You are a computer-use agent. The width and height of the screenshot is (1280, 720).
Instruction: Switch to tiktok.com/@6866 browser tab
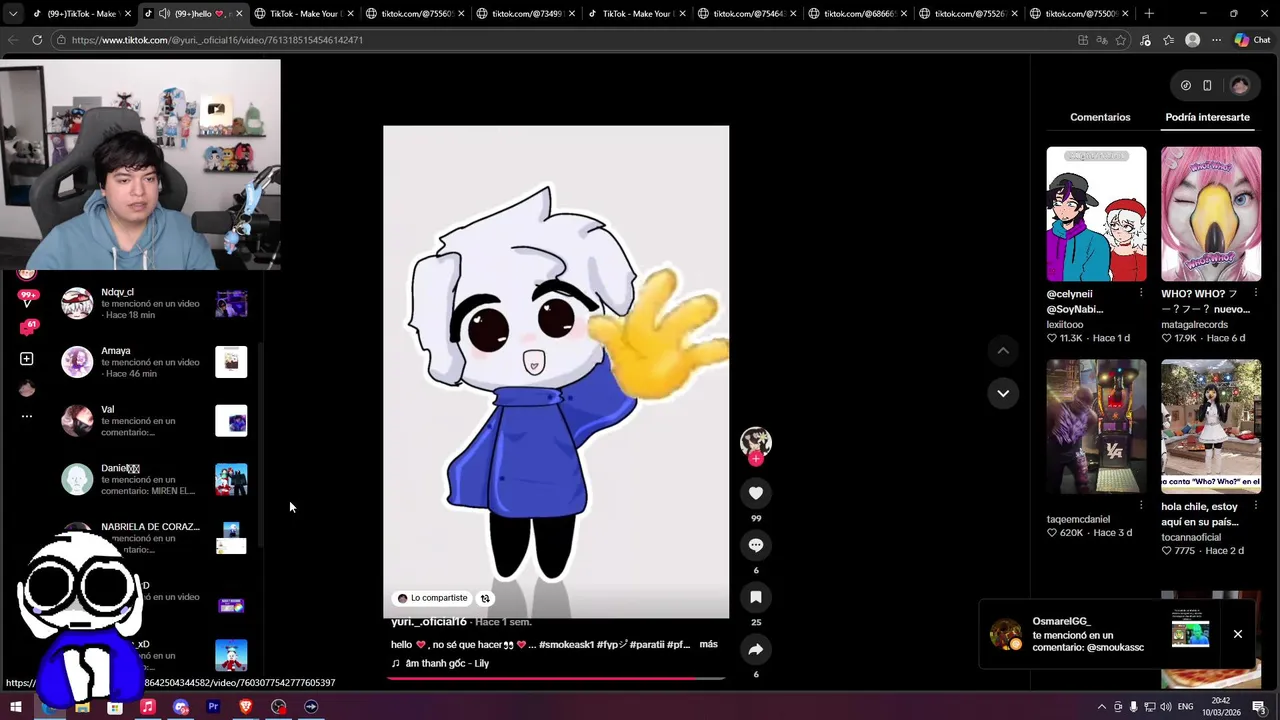click(x=859, y=14)
